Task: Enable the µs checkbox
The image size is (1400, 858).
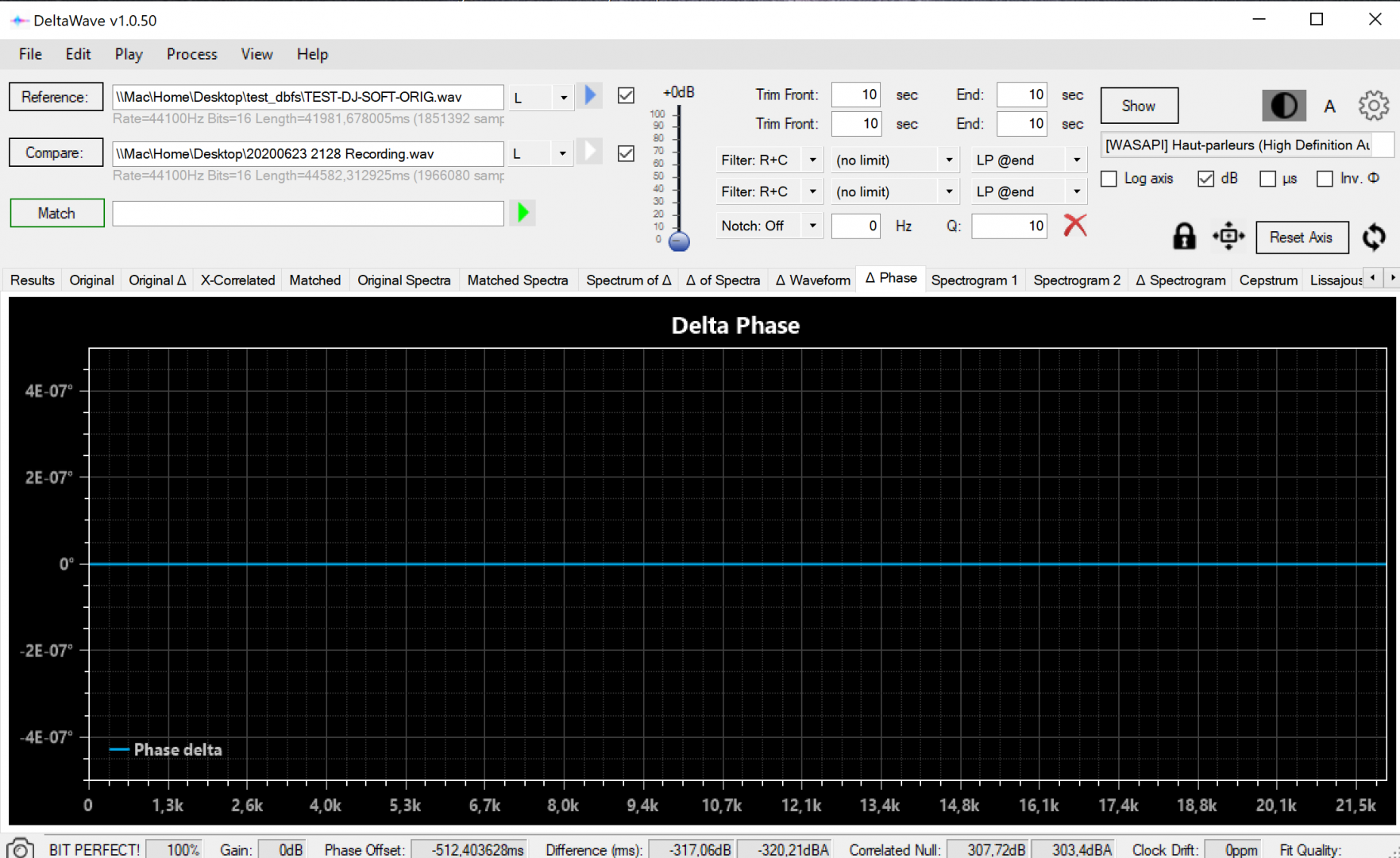Action: point(1268,179)
